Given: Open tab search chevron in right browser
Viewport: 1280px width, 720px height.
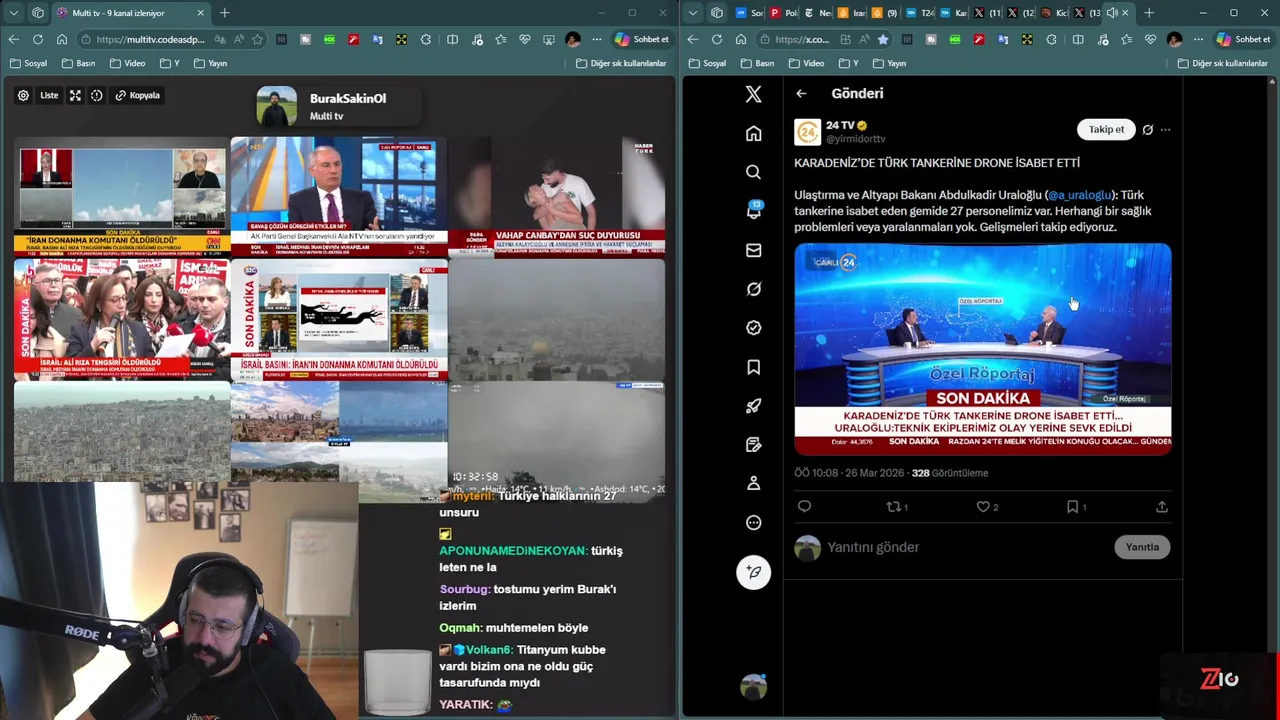Looking at the screenshot, I should [x=692, y=13].
